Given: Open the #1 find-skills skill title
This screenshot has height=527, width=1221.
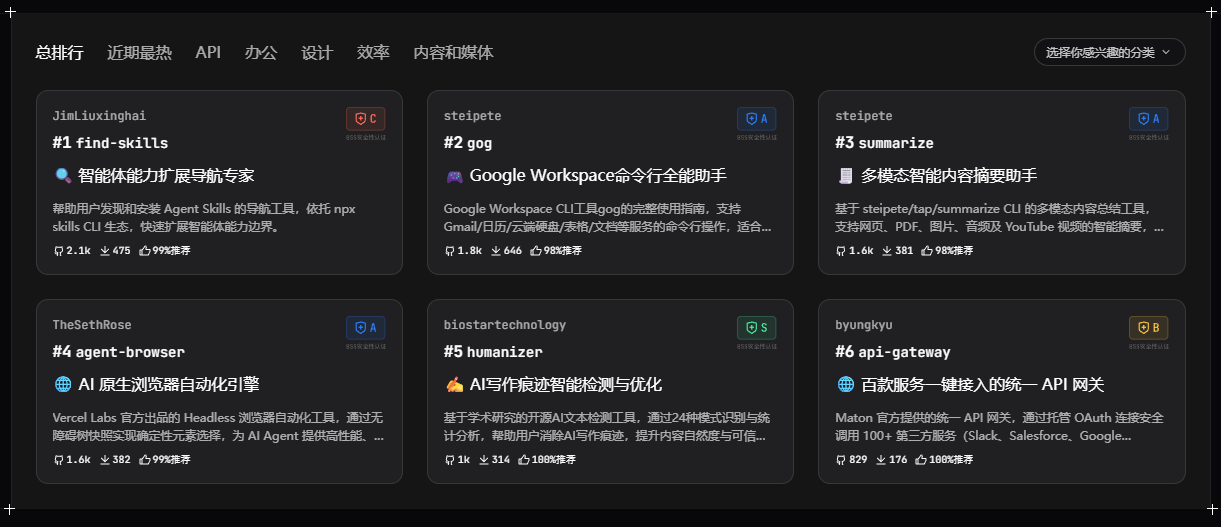Looking at the screenshot, I should (110, 143).
